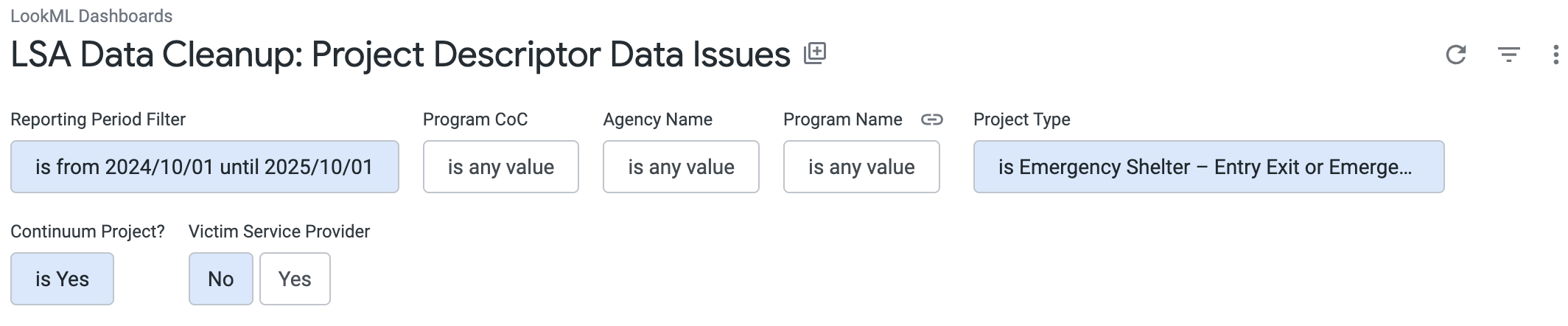
Task: Open the three-dot dashboard actions menu
Action: point(1555,55)
